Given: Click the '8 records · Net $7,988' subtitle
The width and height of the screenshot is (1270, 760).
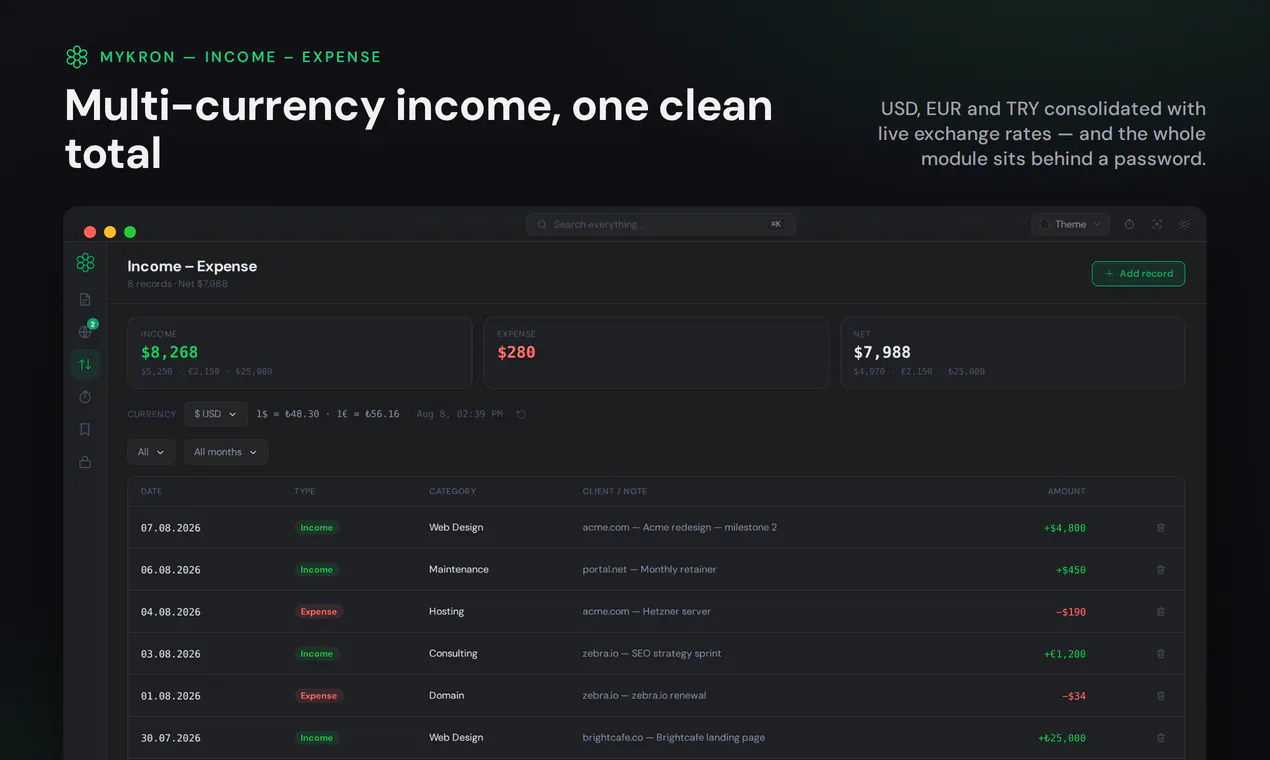Looking at the screenshot, I should pos(178,284).
